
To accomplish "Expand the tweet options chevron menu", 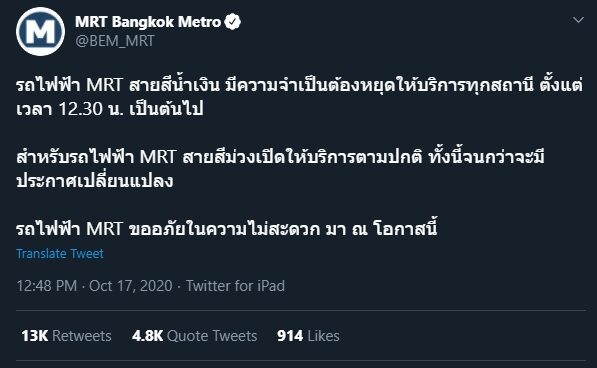I will tap(578, 20).
